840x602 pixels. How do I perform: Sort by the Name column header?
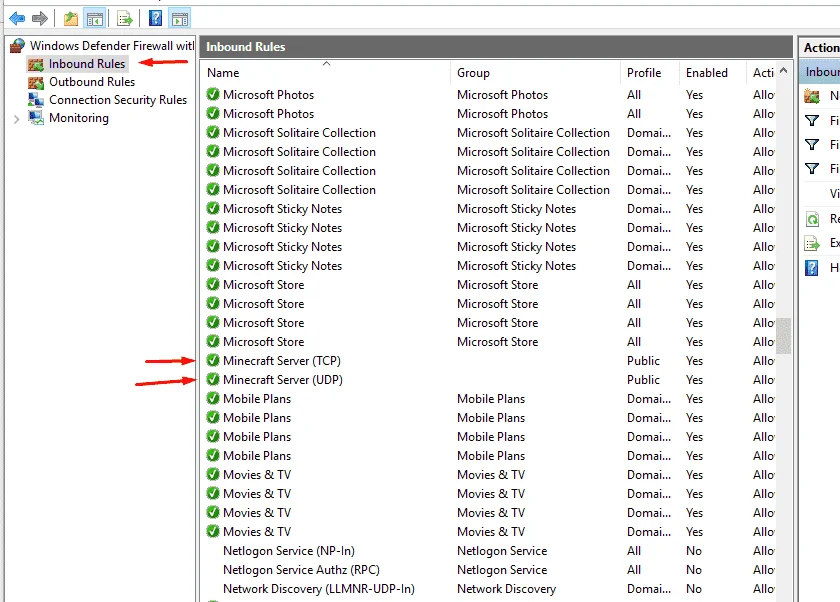tap(223, 73)
